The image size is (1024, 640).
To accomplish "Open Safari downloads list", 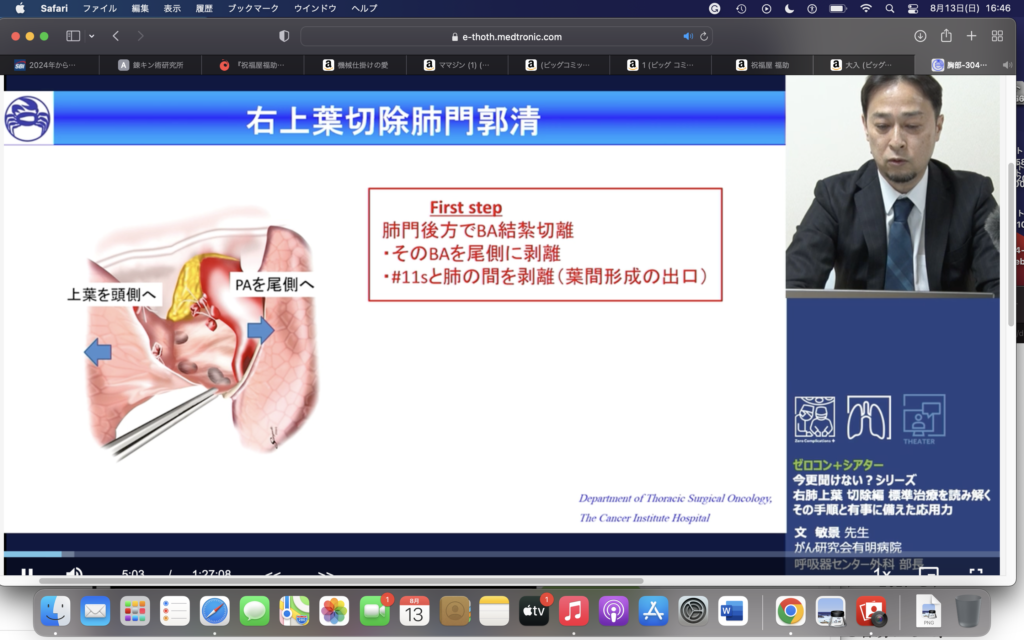I will (x=920, y=36).
